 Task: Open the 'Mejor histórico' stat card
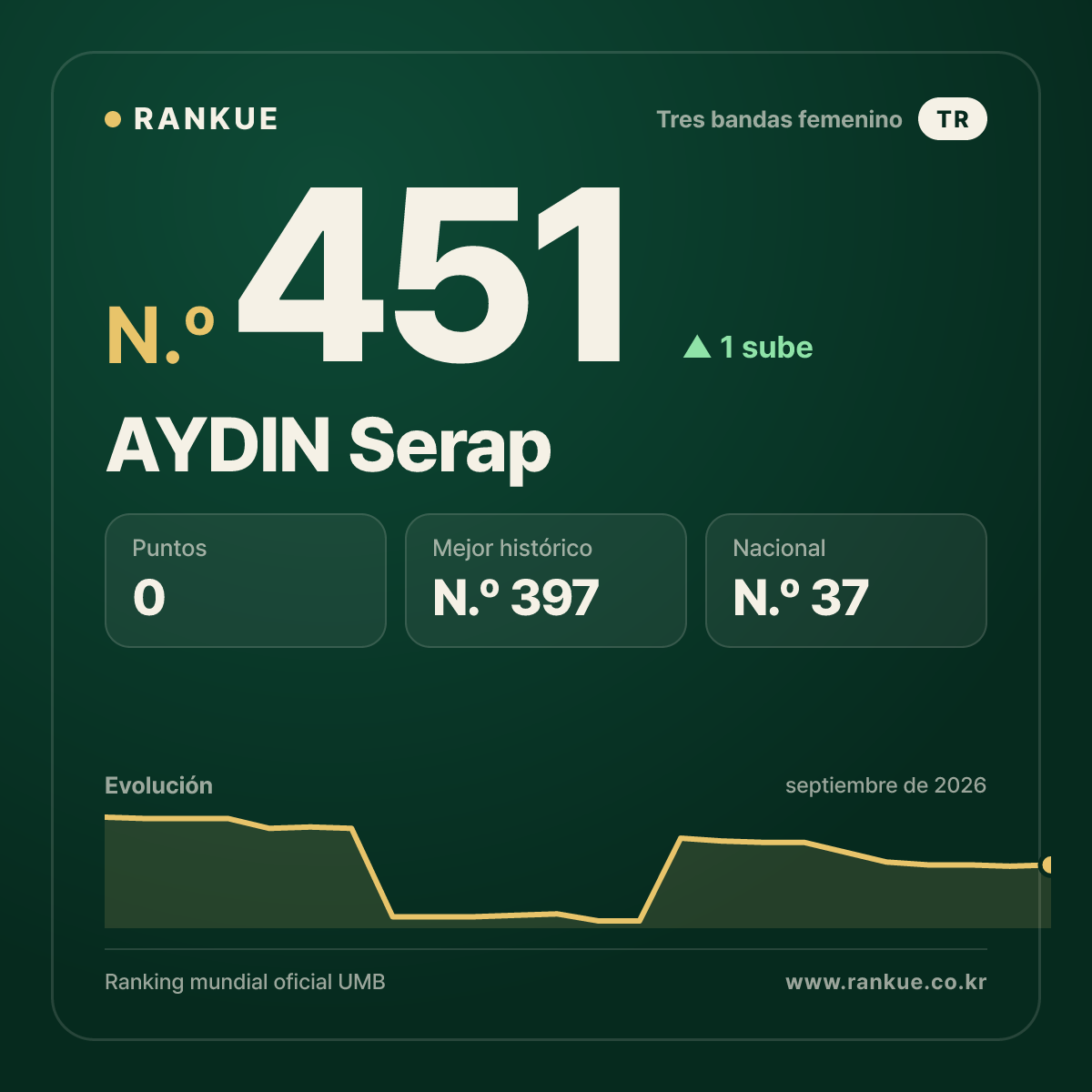pos(546,581)
